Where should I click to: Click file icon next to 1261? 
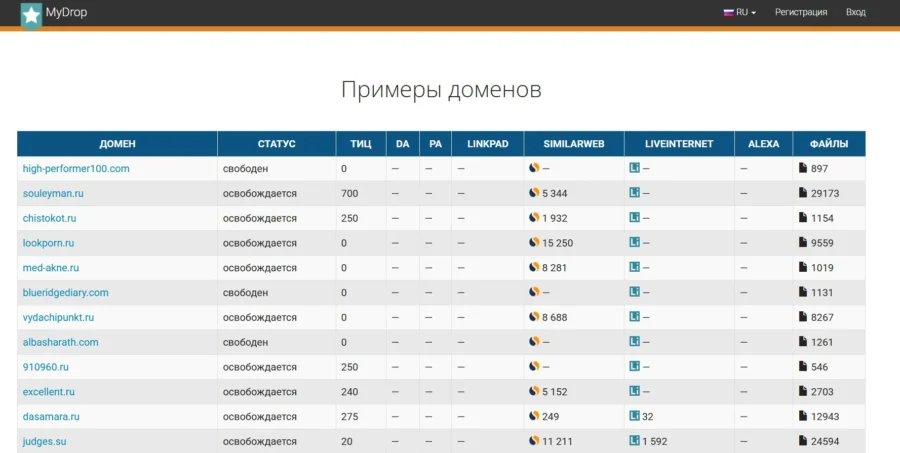(803, 342)
